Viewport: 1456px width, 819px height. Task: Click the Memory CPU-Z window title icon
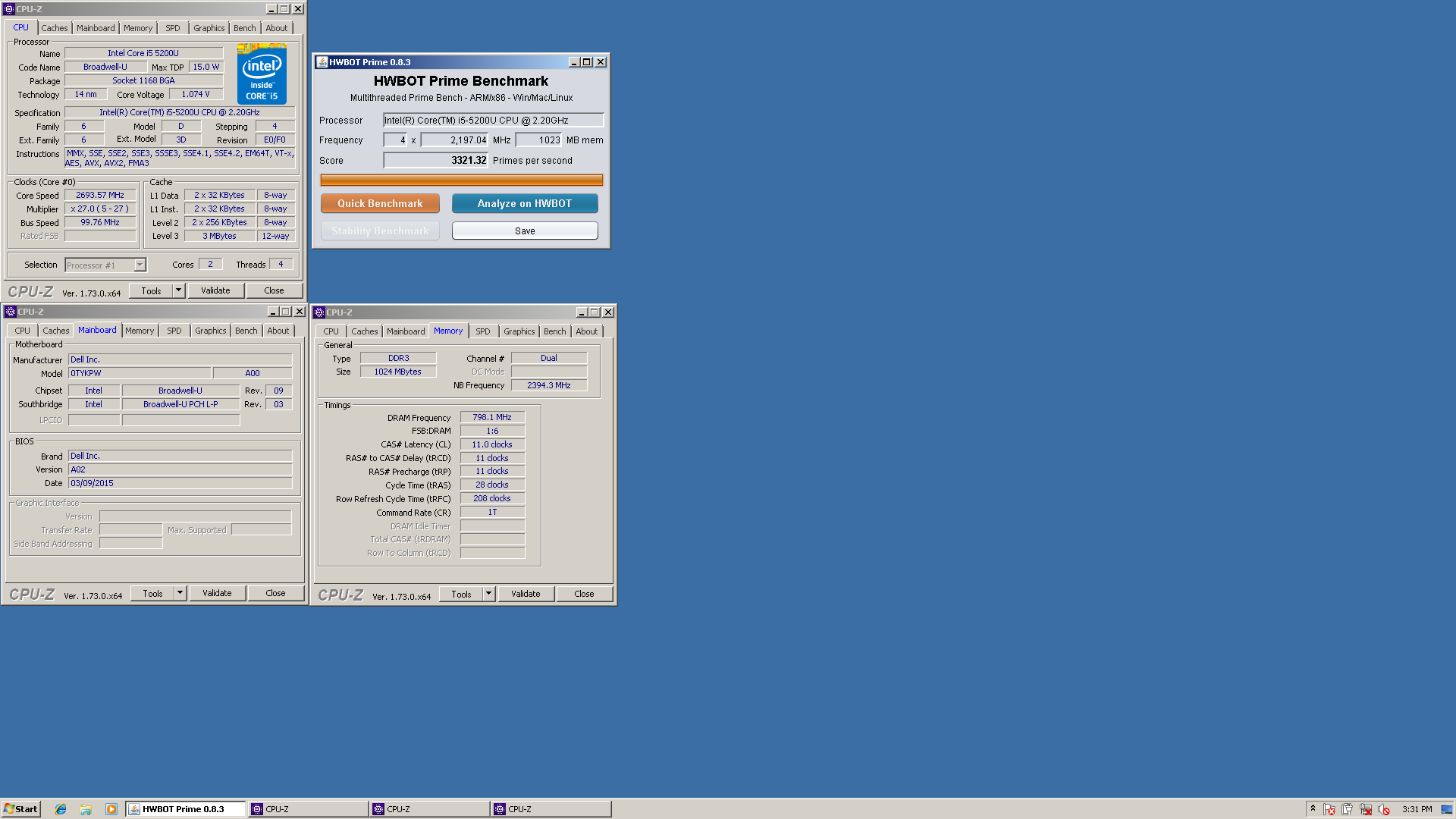[x=320, y=312]
